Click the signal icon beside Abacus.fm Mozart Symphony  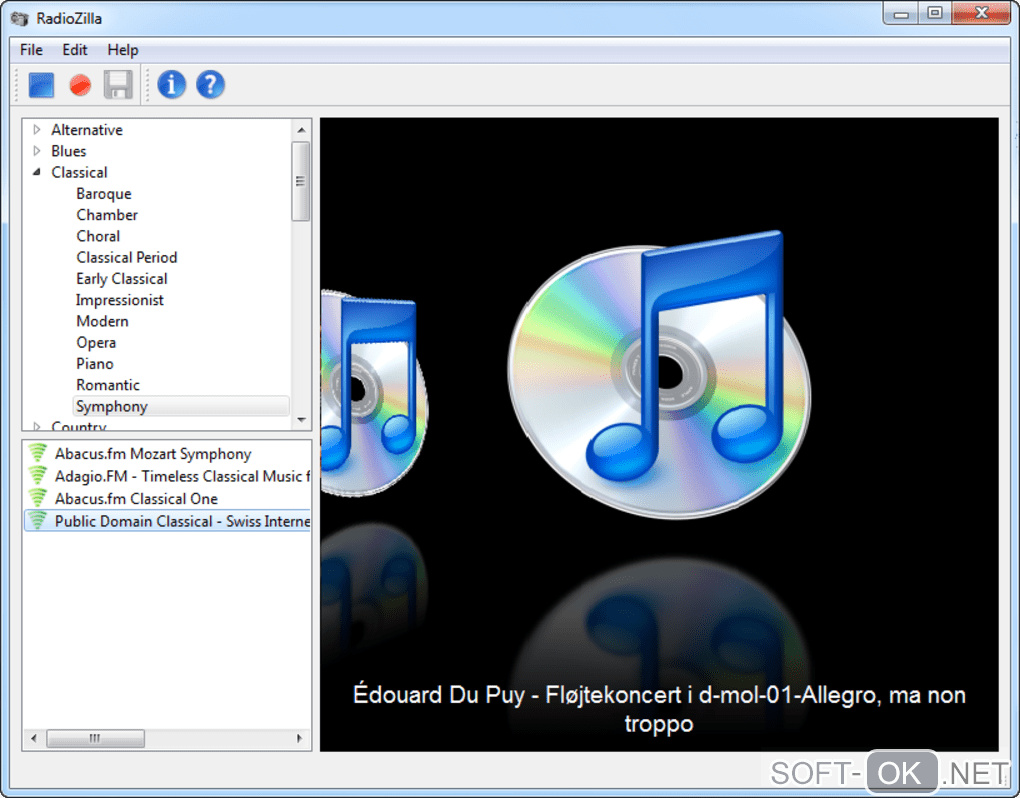pos(38,453)
